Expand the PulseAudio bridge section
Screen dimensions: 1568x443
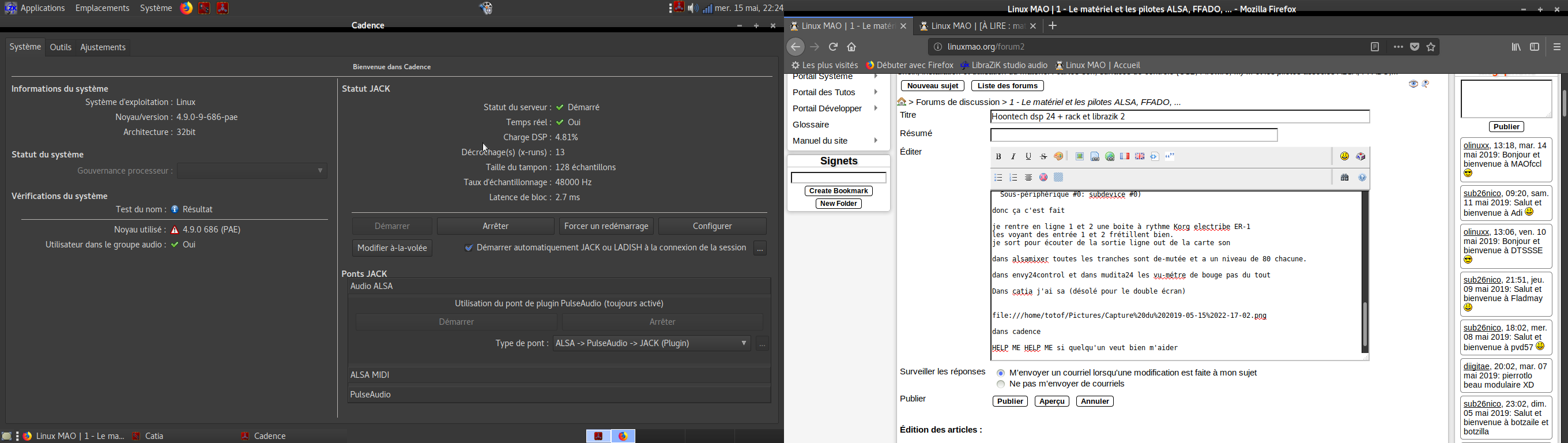pos(559,395)
